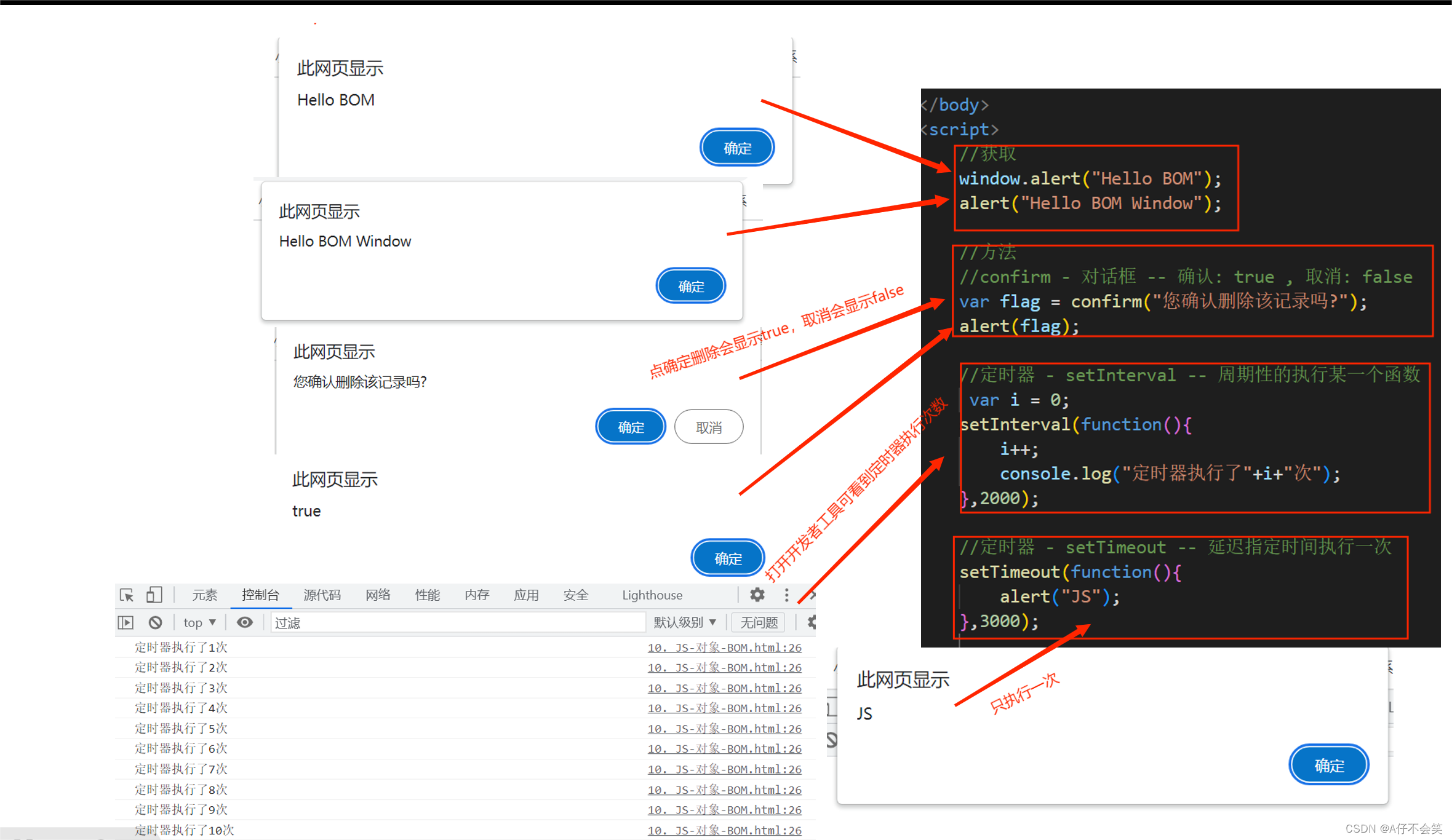Open console settings gear beside 无问题

pos(812,622)
